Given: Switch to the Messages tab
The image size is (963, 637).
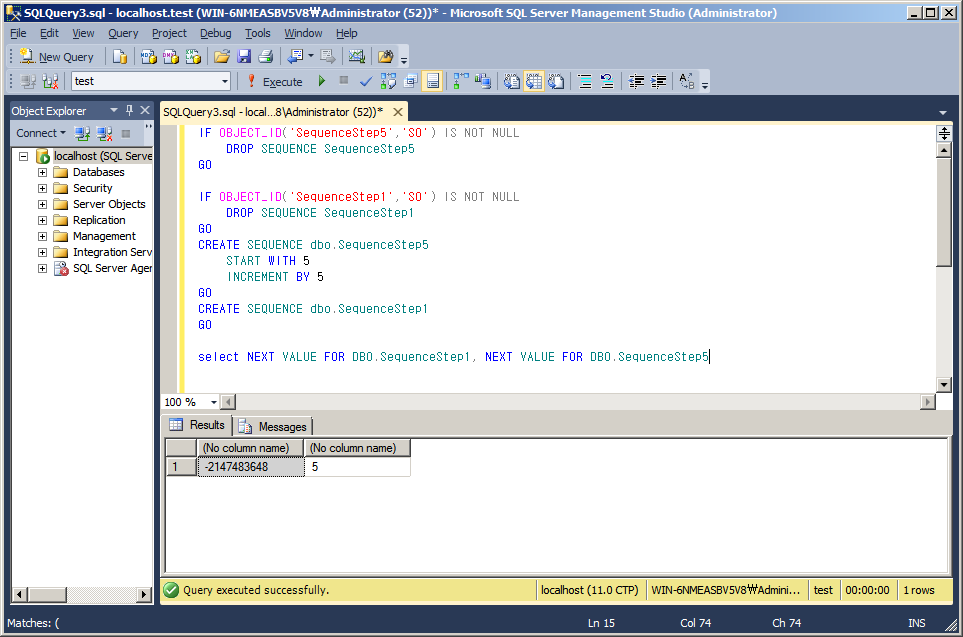Looking at the screenshot, I should pos(273,426).
